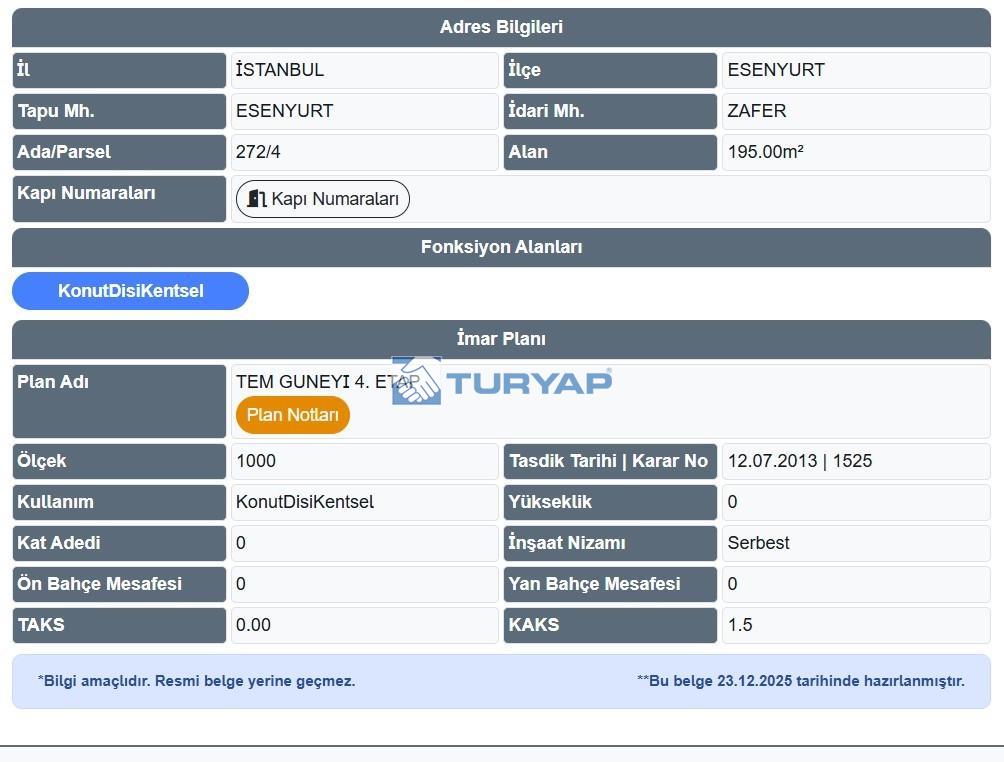Select the Serbest İnşaat Nizamı value
This screenshot has height=762, width=1004.
(x=758, y=543)
